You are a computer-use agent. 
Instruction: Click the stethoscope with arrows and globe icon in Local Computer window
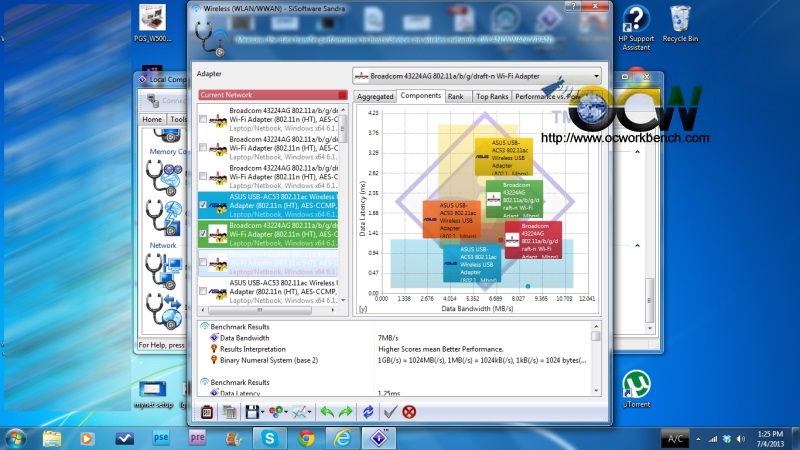pyautogui.click(x=164, y=310)
